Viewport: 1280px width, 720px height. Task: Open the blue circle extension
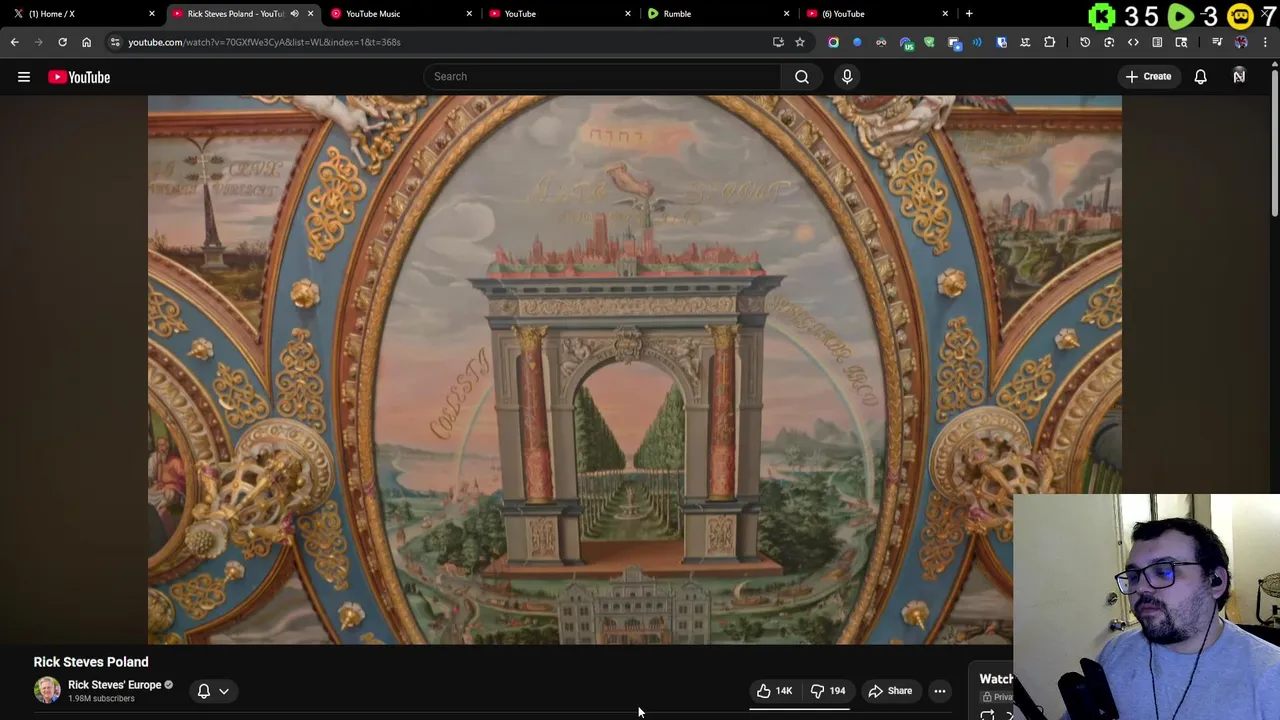coord(857,42)
